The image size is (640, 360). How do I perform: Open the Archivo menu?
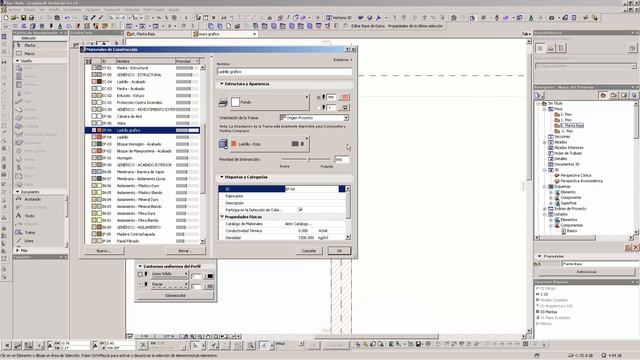coord(14,9)
